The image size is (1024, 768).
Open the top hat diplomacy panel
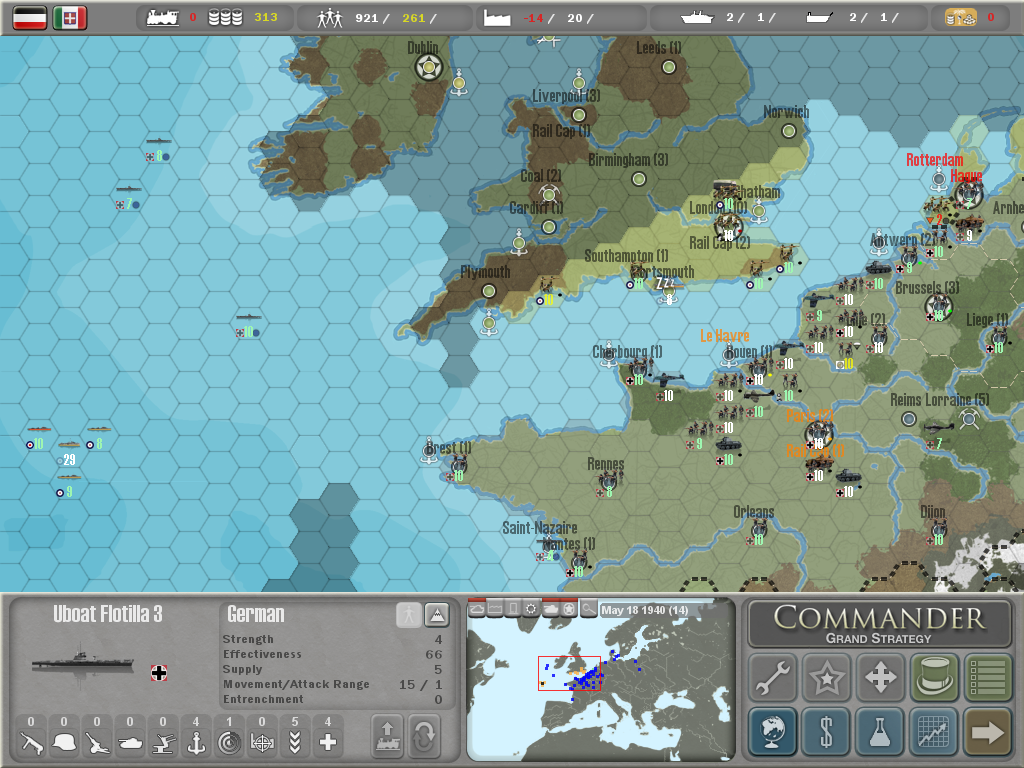pos(934,677)
